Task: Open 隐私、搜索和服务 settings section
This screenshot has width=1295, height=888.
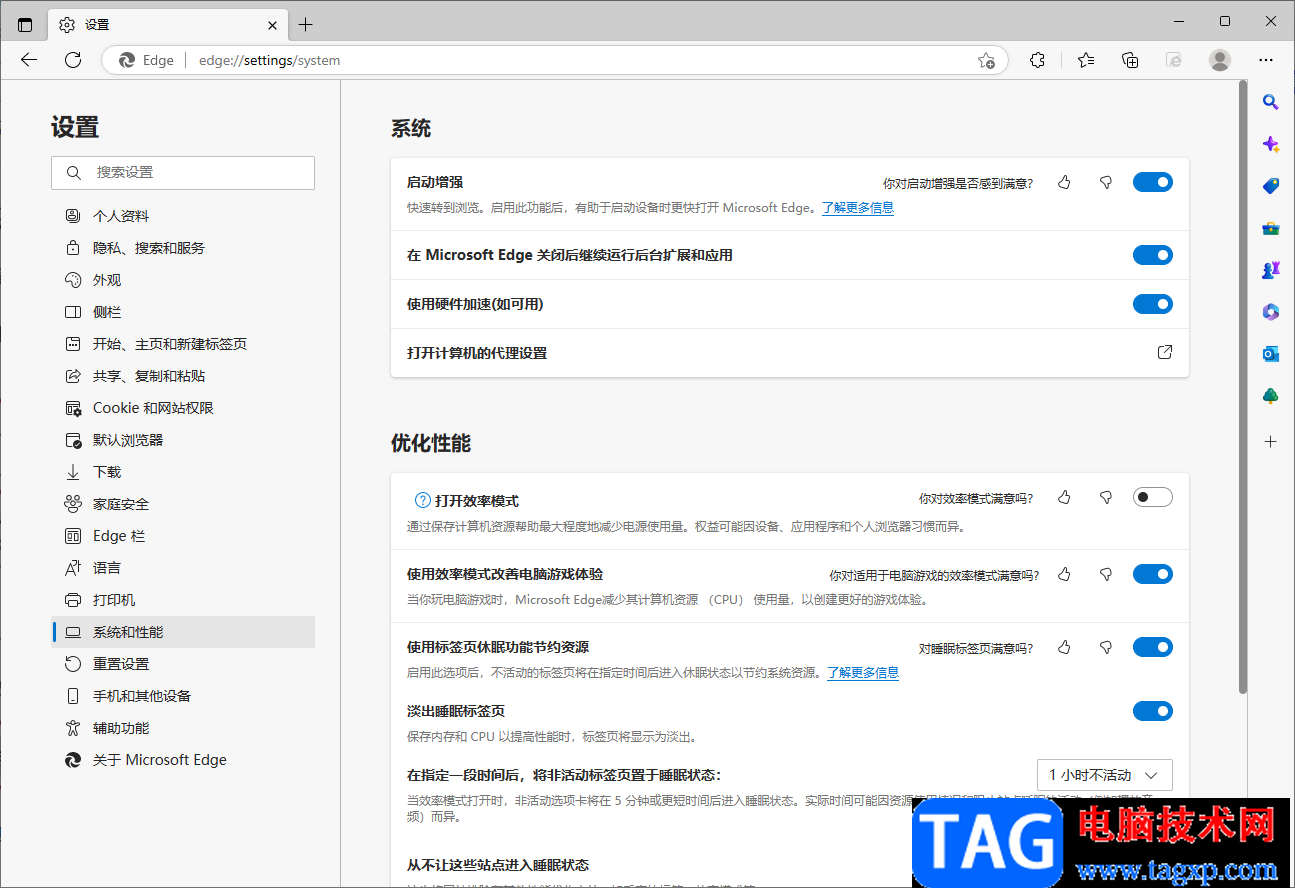Action: (x=183, y=248)
